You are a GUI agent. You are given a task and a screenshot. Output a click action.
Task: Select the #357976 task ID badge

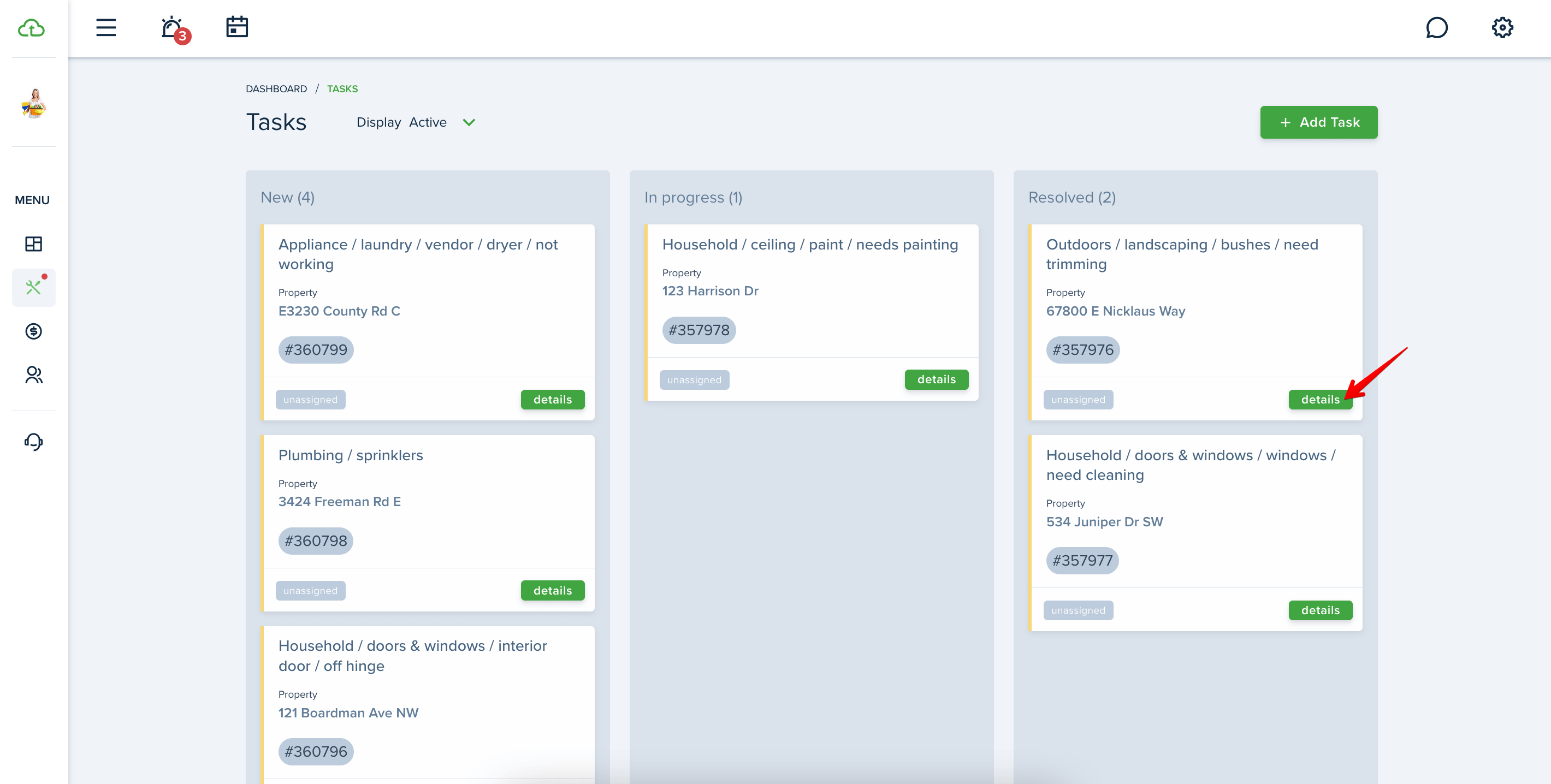pyautogui.click(x=1083, y=350)
